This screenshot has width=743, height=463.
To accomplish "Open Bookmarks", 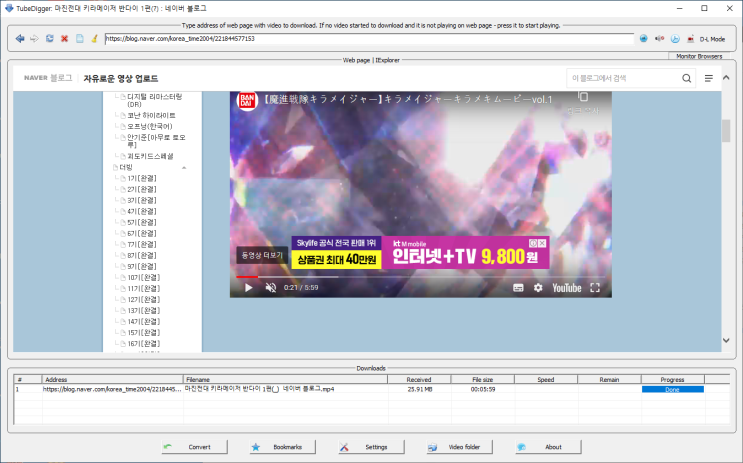I will [282, 447].
